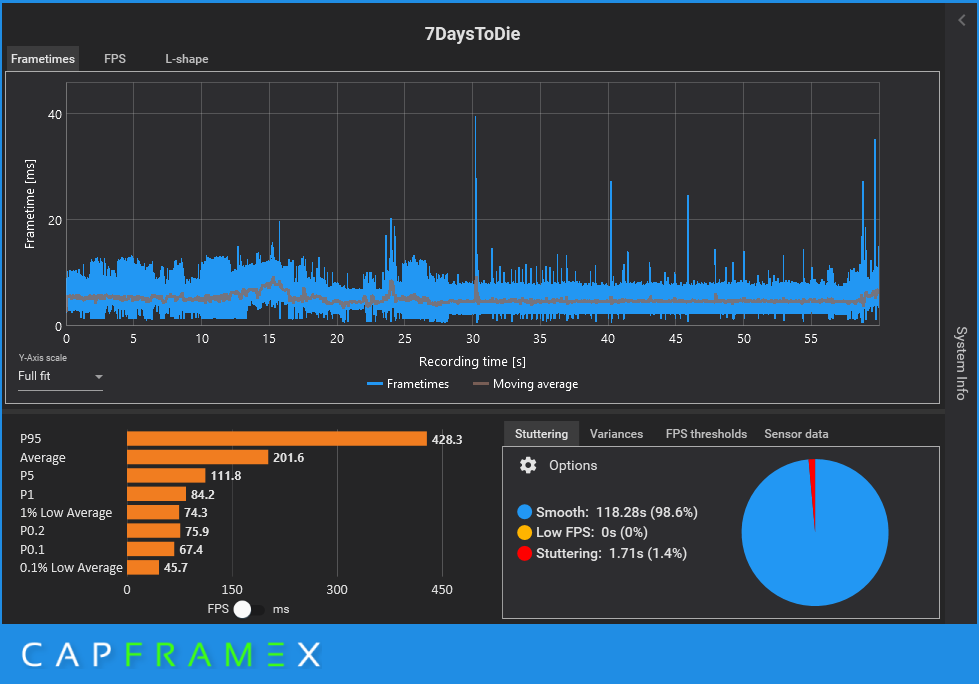Click the 111.8 P5 value

coord(225,476)
